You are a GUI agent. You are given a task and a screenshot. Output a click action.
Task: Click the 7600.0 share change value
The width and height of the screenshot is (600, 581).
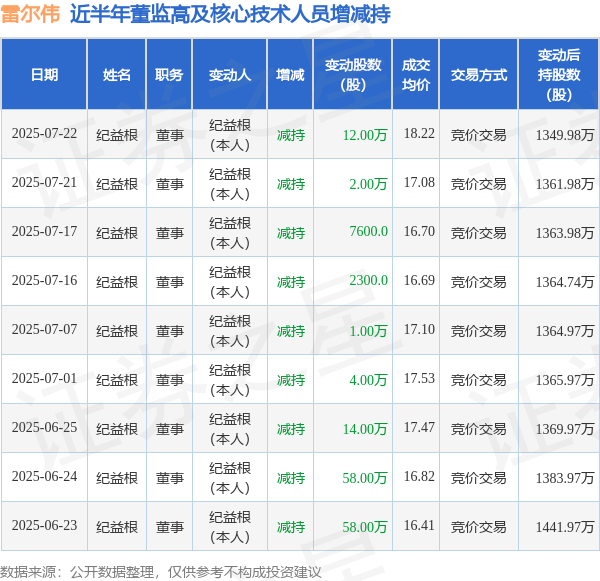pos(368,232)
